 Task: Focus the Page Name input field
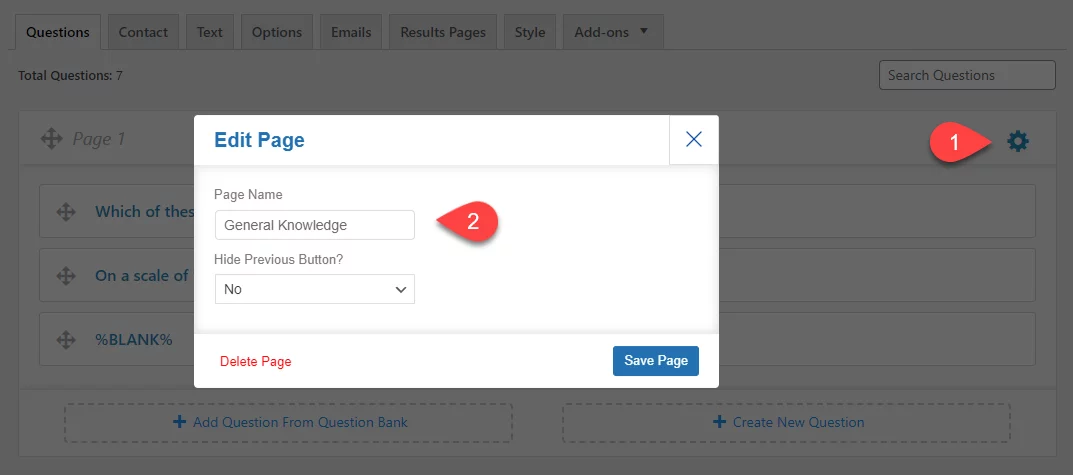coord(315,225)
